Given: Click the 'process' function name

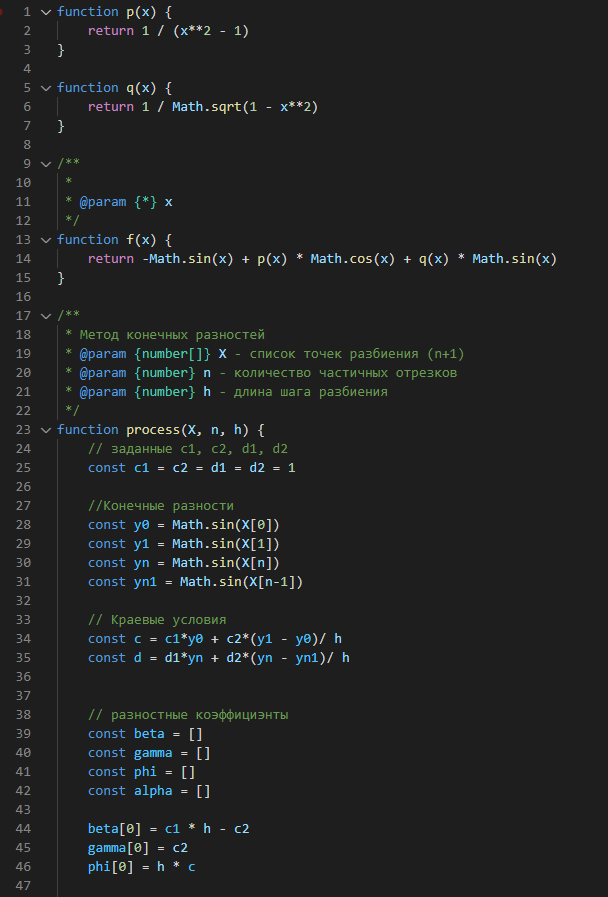Looking at the screenshot, I should pos(153,430).
